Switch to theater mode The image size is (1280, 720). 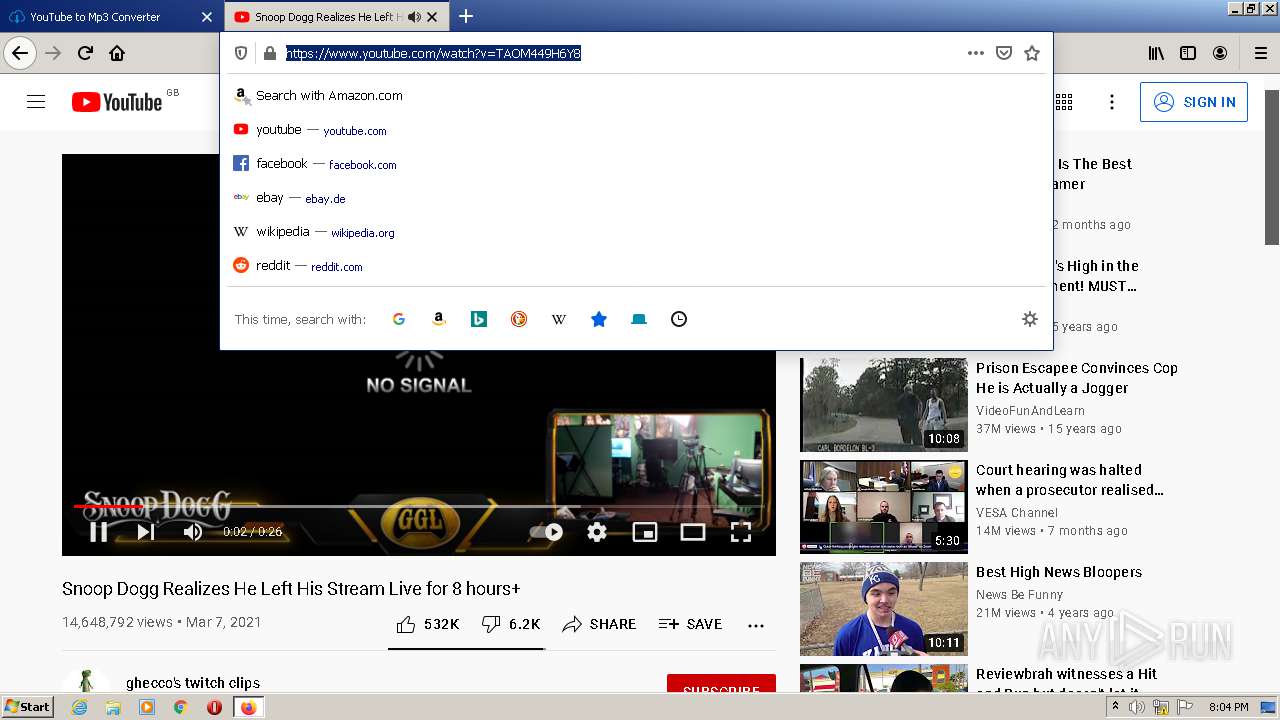693,532
